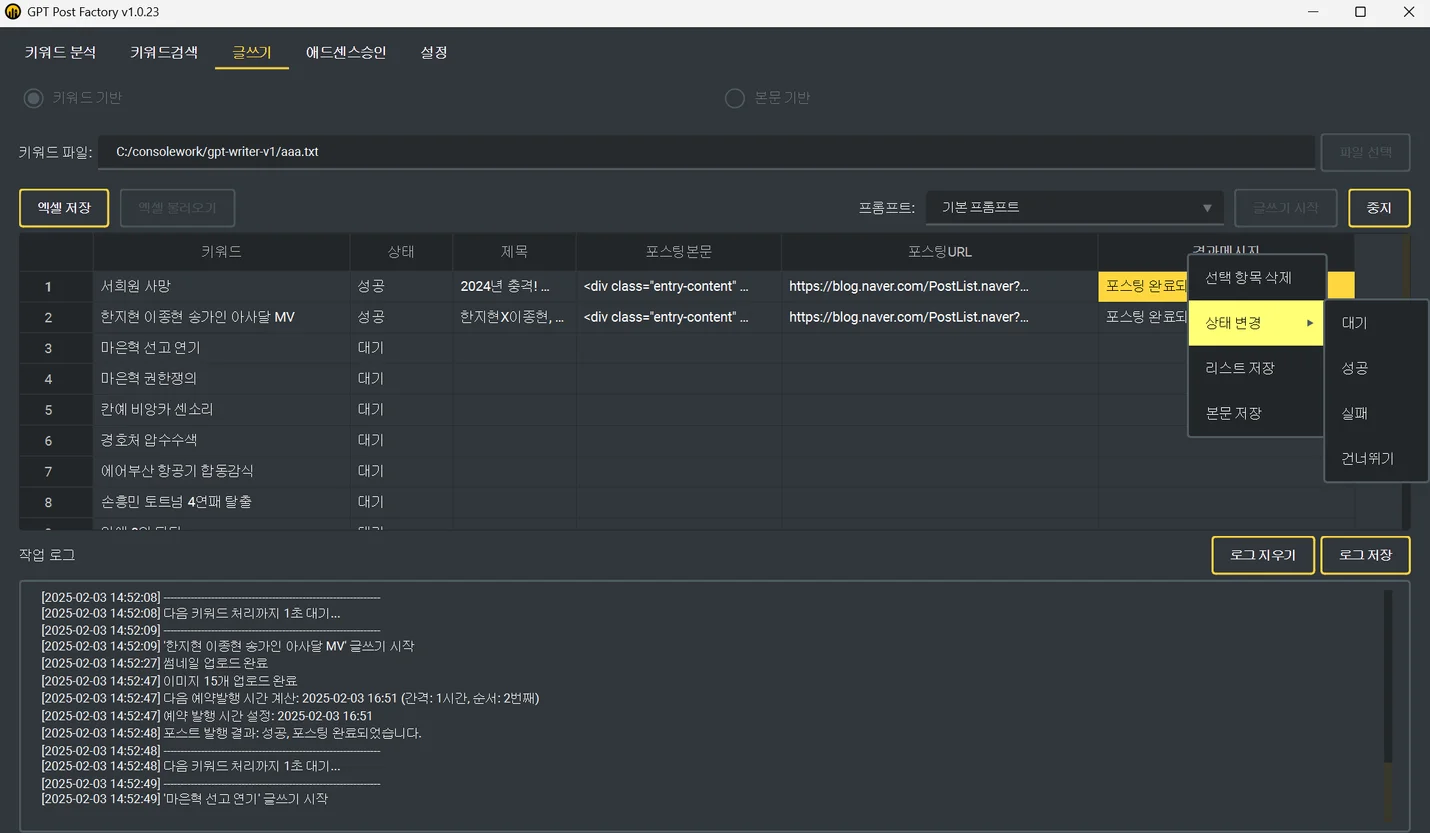
Task: Expand the 상태 변경 submenu arrow
Action: click(1309, 323)
